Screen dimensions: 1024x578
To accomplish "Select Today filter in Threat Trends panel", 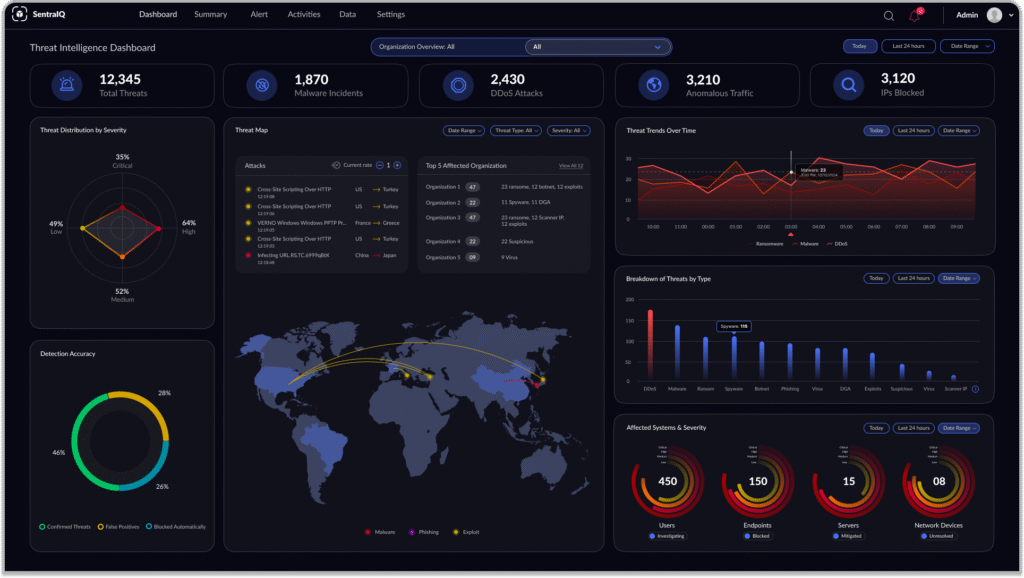I will [x=876, y=131].
